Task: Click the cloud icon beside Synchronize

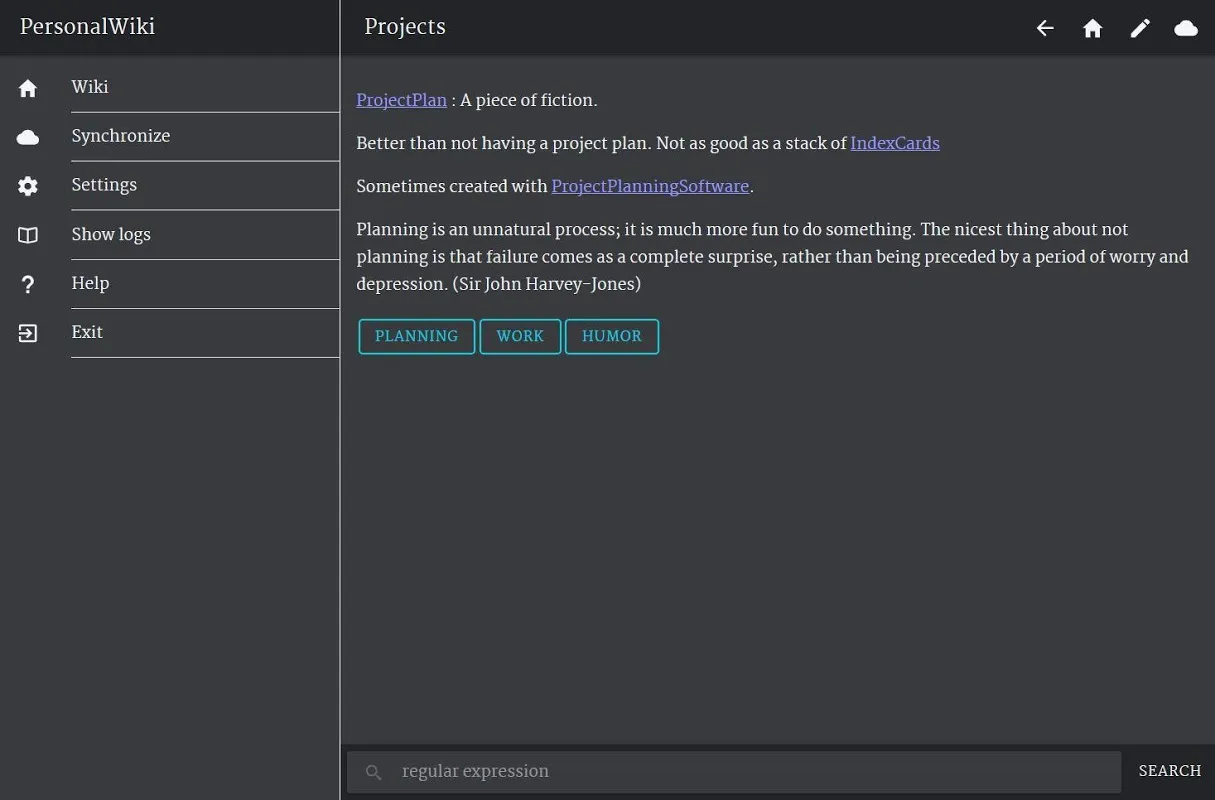Action: [x=28, y=137]
